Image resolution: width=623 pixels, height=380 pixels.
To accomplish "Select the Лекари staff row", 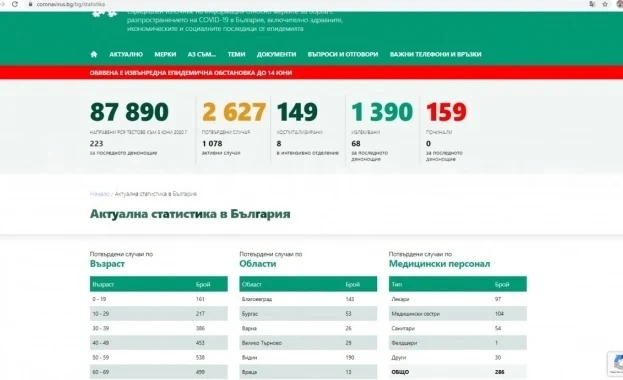I will click(458, 299).
